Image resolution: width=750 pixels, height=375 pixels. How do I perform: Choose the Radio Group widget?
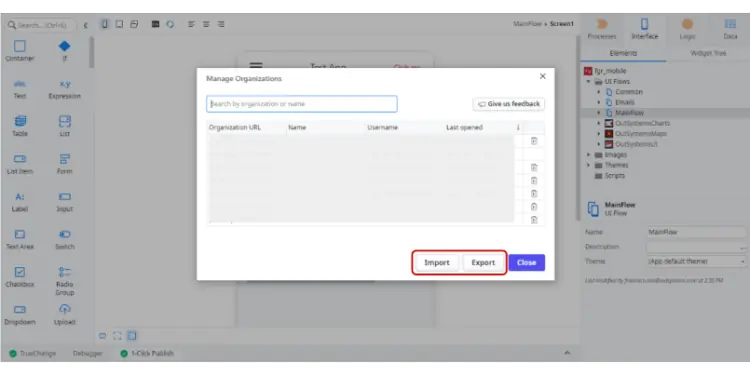coord(65,272)
